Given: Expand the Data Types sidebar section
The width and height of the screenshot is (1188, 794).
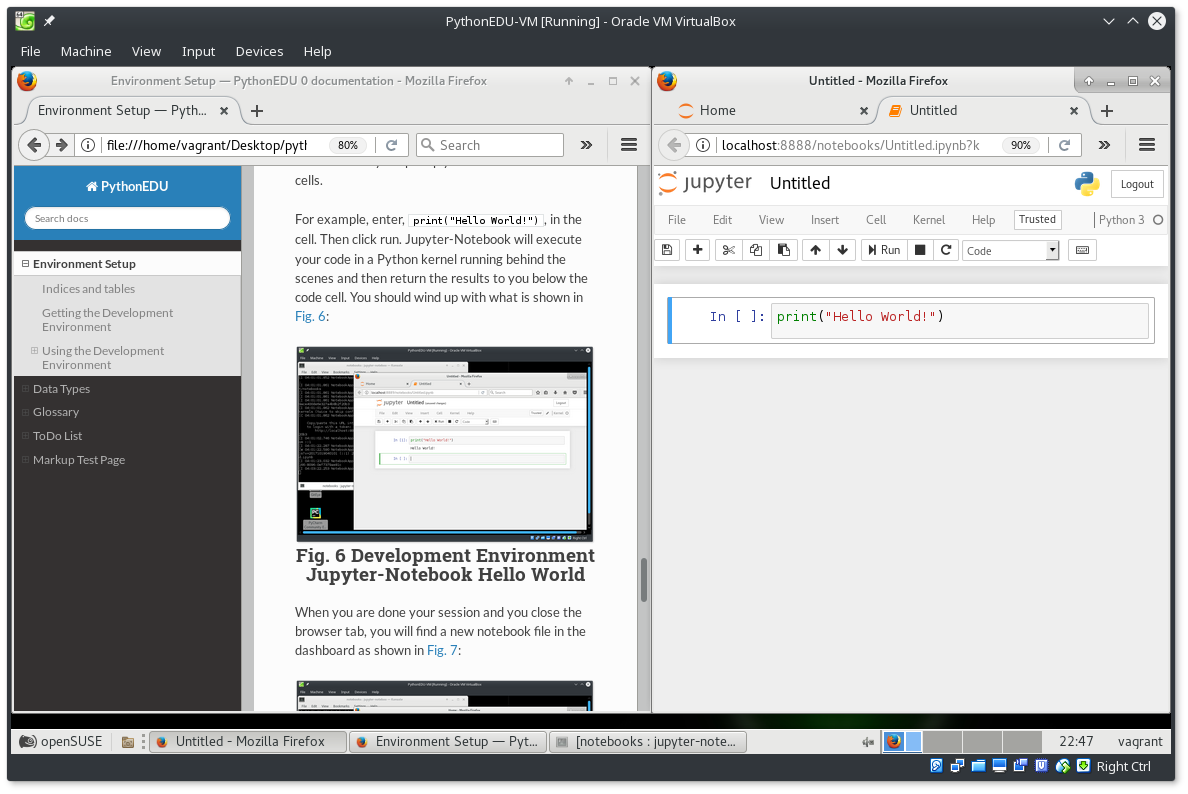Looking at the screenshot, I should pyautogui.click(x=25, y=389).
